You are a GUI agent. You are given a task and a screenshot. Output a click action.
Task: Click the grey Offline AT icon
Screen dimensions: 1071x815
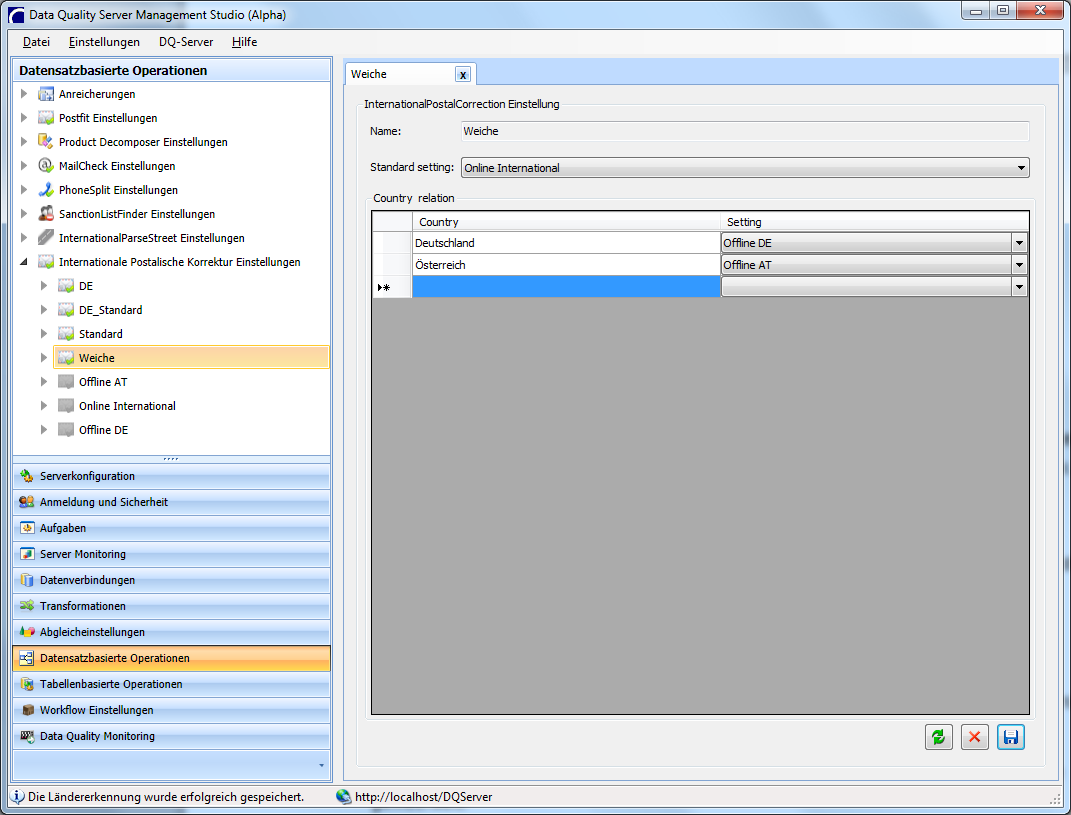click(66, 382)
